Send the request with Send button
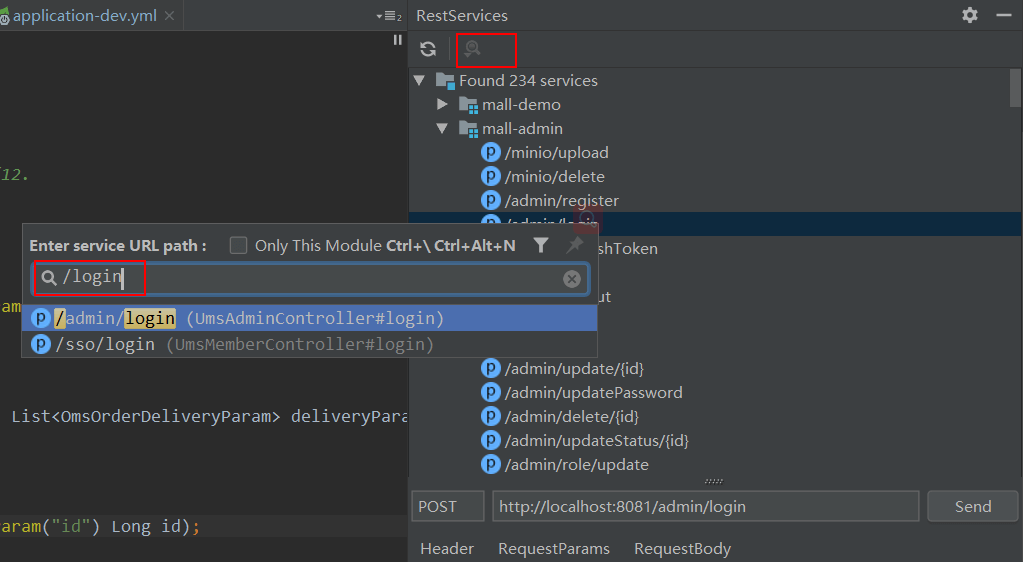The width and height of the screenshot is (1023, 562). pos(973,507)
